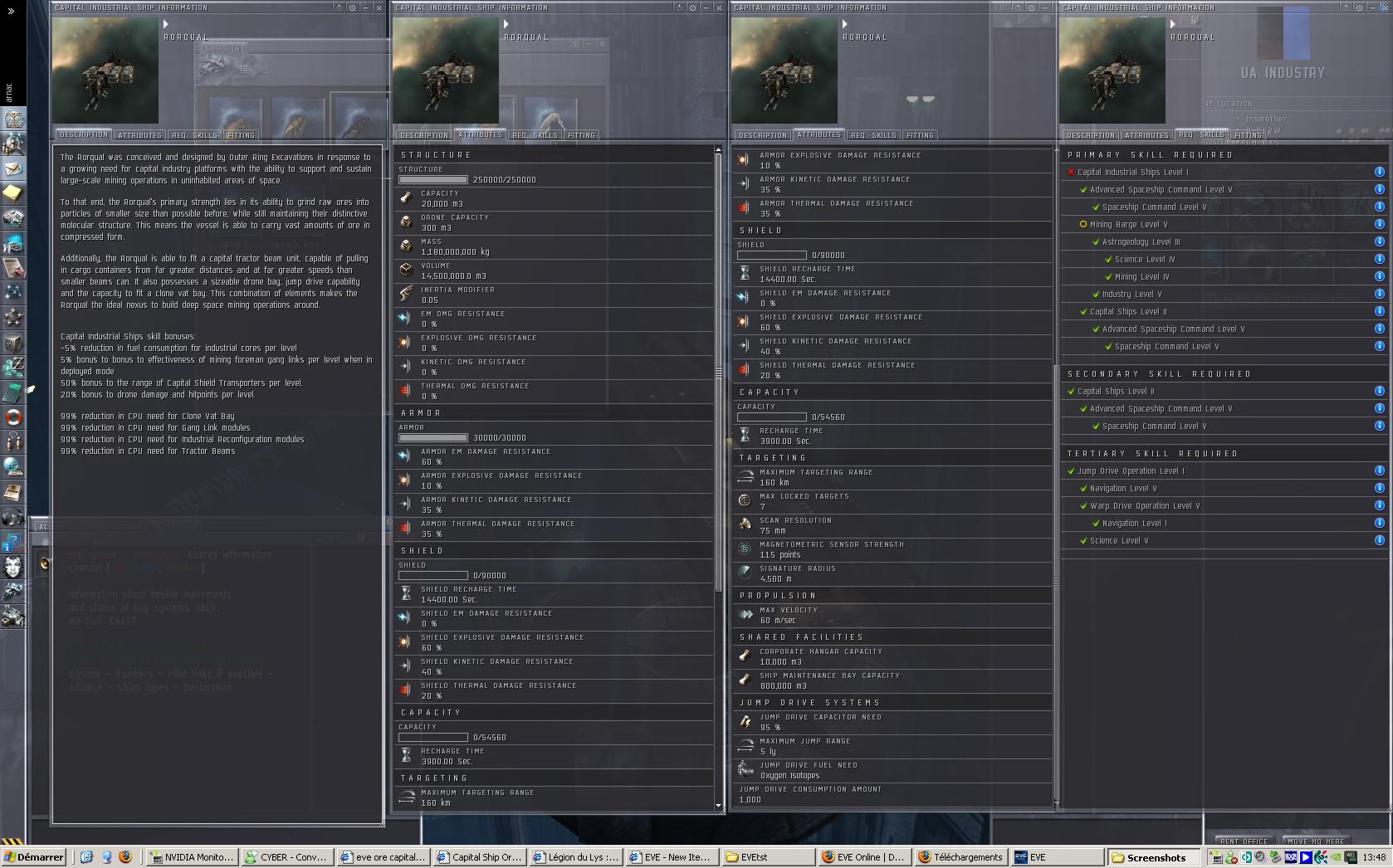The height and width of the screenshot is (868, 1393).
Task: Open Fitting tab in the description window
Action: point(241,135)
